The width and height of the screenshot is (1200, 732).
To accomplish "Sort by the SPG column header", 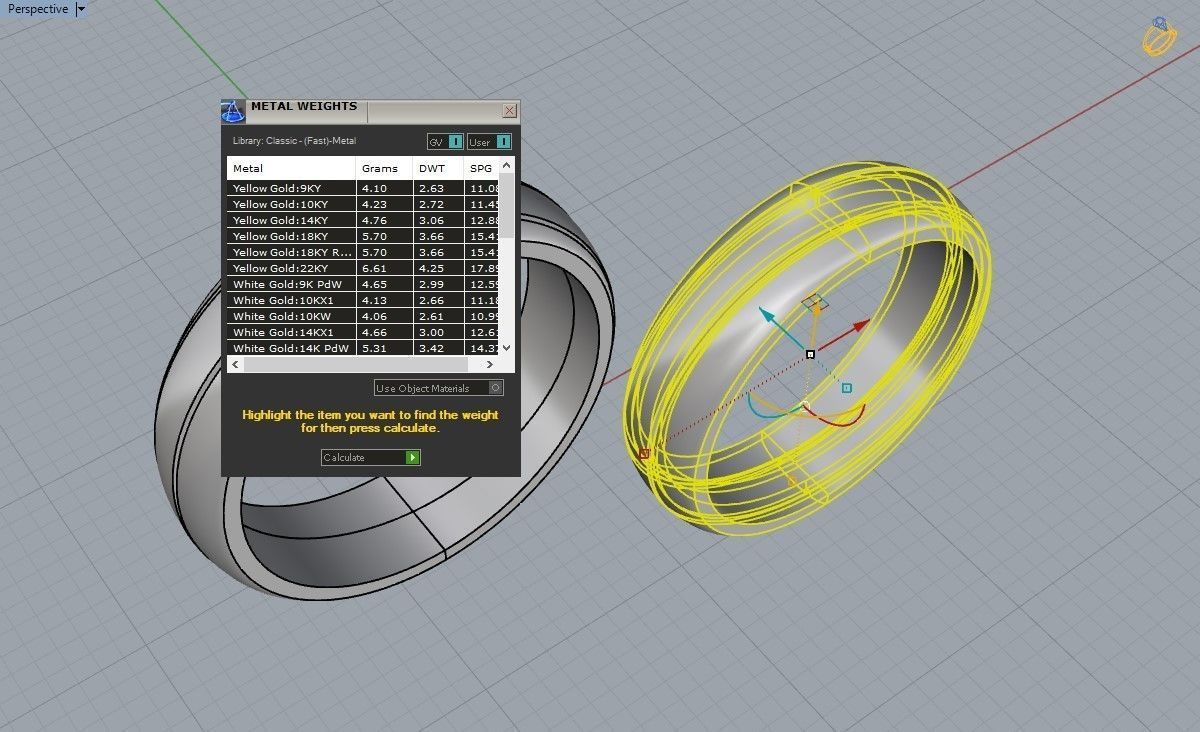I will coord(481,168).
